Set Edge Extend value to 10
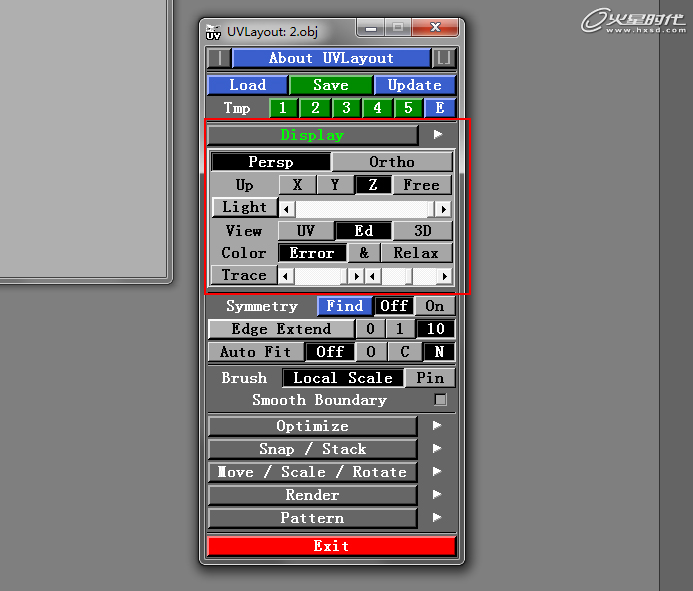 coord(439,329)
